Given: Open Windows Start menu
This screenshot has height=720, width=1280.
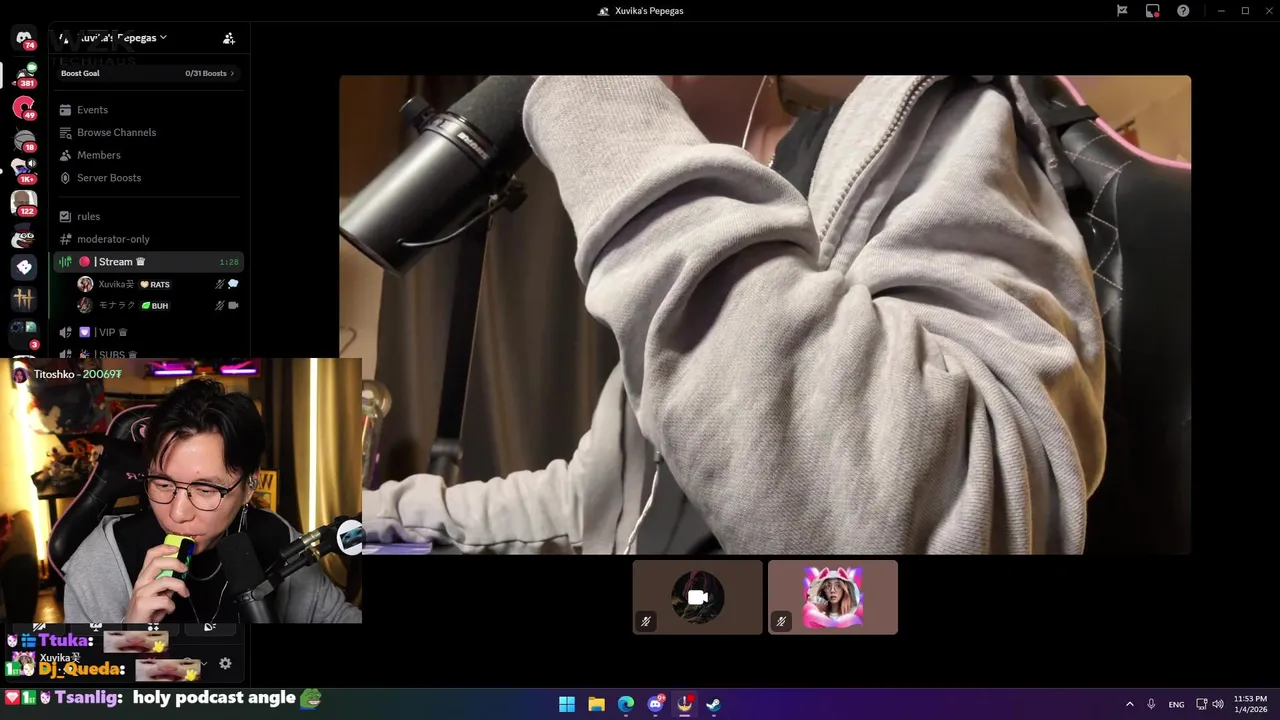Looking at the screenshot, I should [567, 704].
